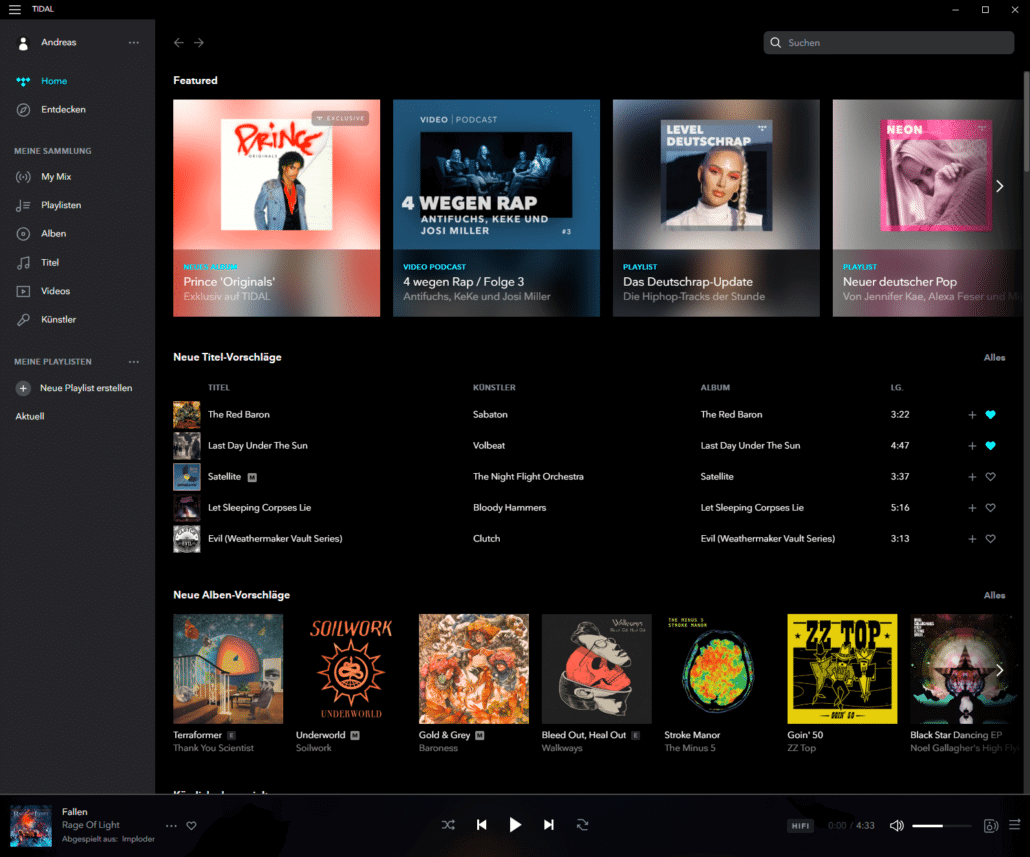1030x857 pixels.
Task: Show all Neue Titel-Vorschläge via Alles
Action: coord(994,358)
